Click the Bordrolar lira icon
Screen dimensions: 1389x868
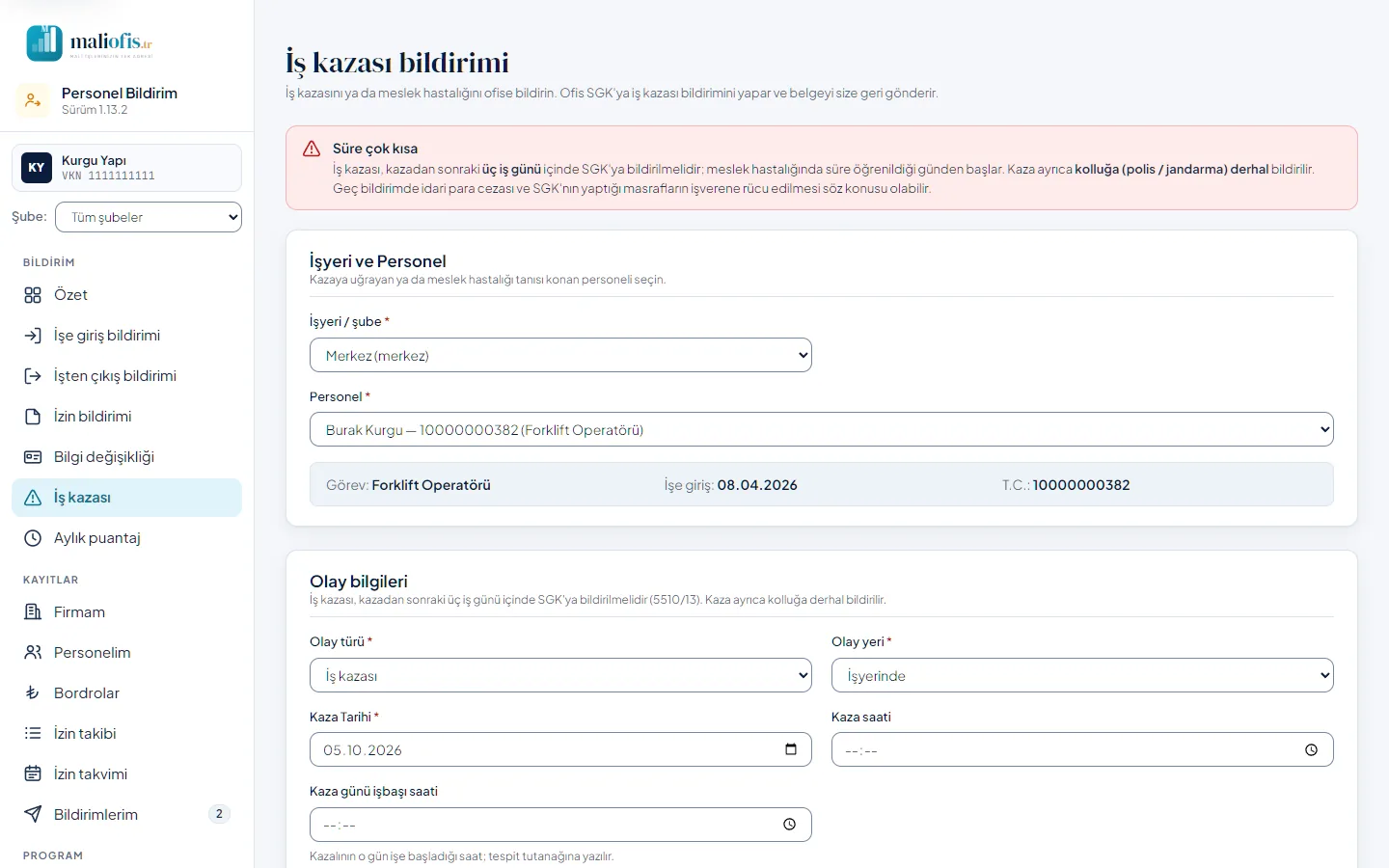(x=33, y=693)
